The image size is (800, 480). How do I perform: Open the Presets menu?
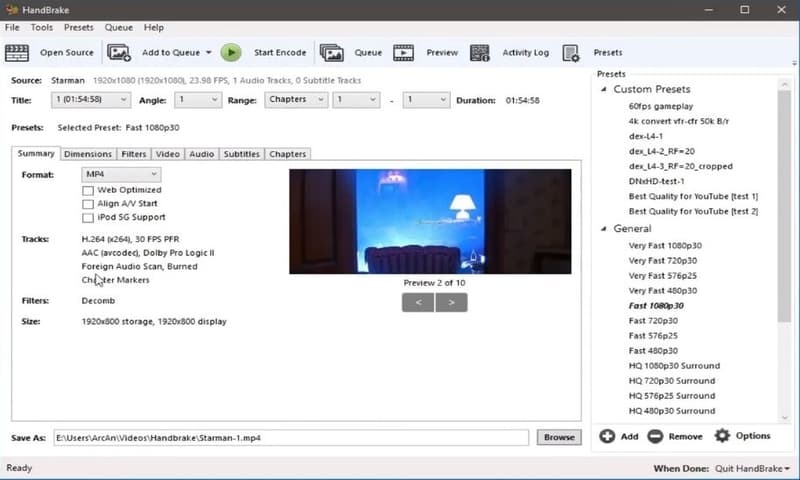point(79,28)
